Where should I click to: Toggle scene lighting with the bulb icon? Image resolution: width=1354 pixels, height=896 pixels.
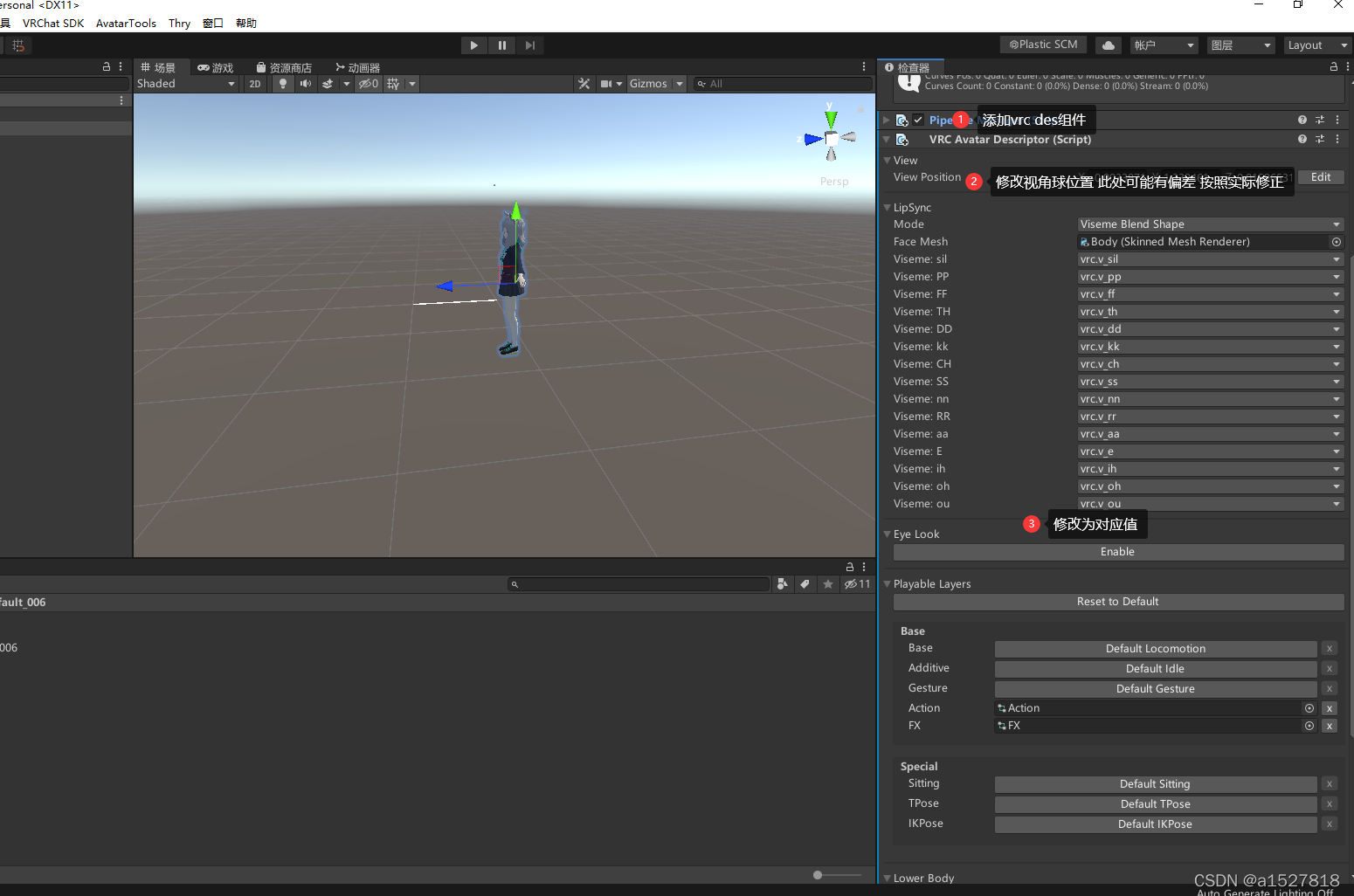click(x=283, y=84)
